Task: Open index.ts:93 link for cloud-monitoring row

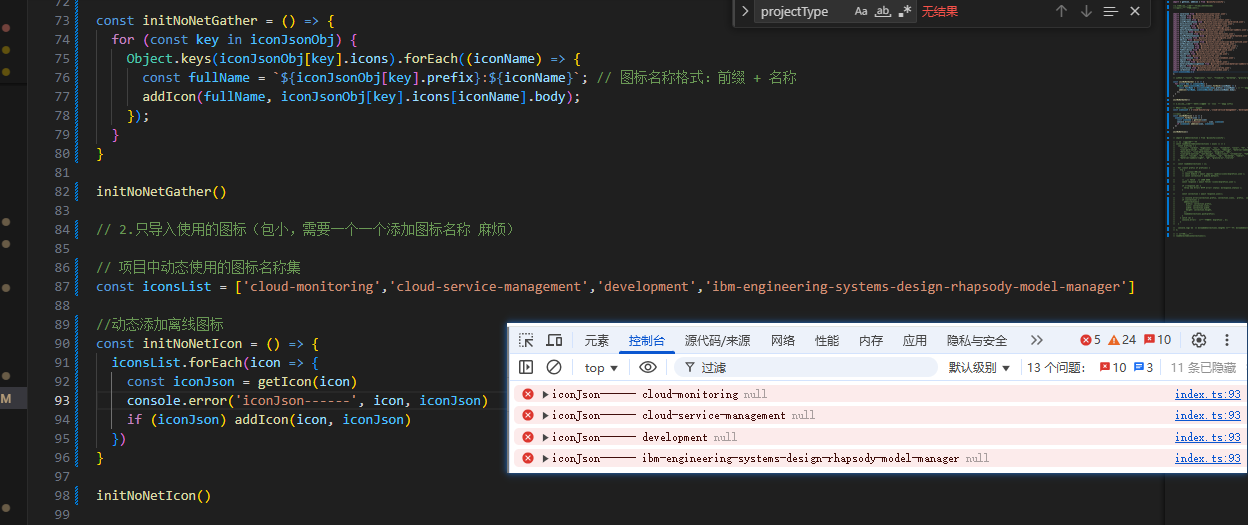Action: [x=1207, y=394]
